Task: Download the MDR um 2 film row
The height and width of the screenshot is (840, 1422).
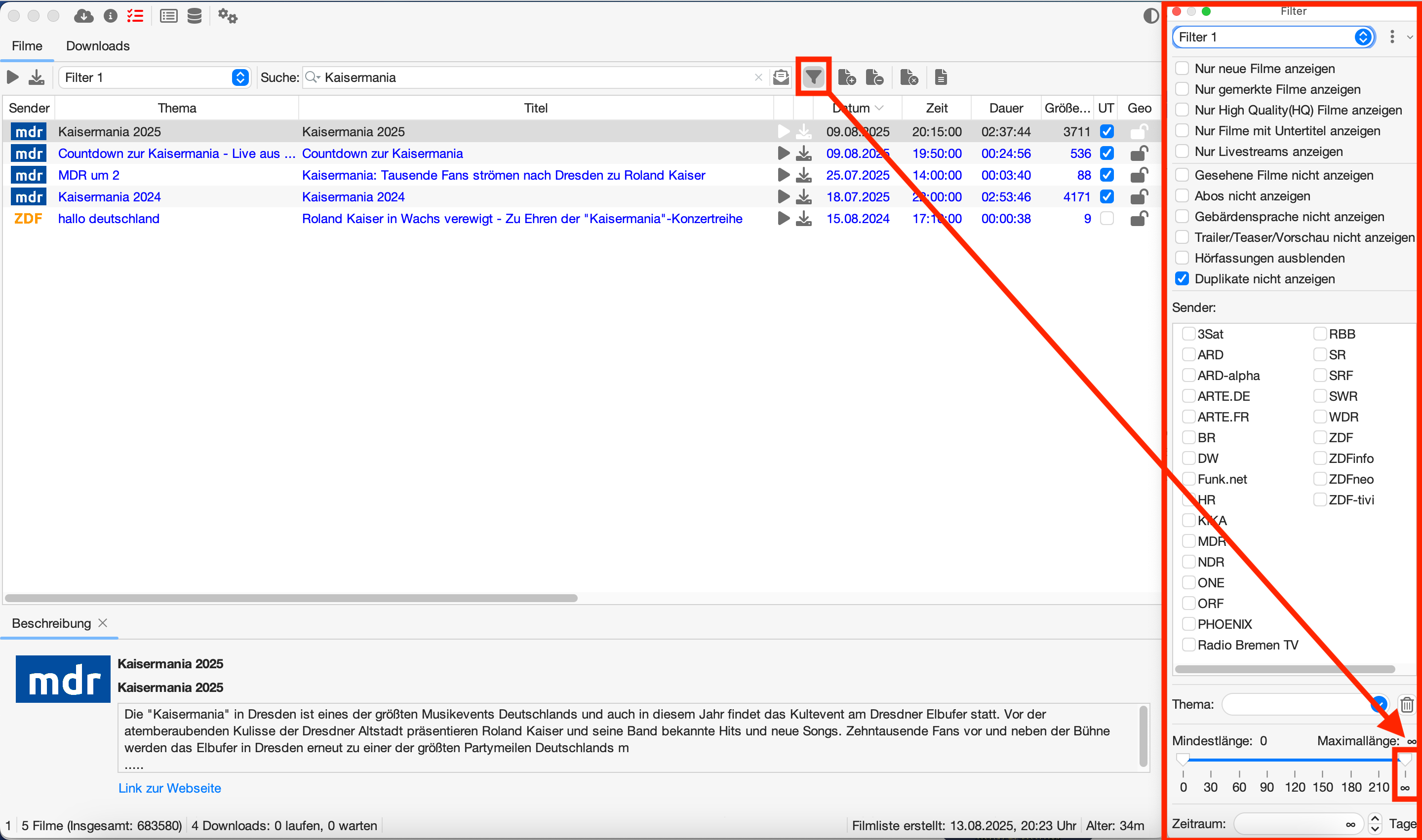Action: pyautogui.click(x=804, y=175)
